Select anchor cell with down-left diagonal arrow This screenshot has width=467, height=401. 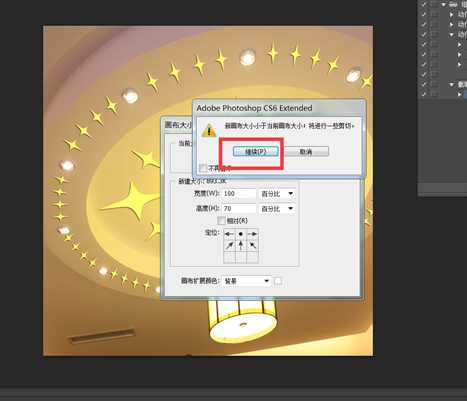click(229, 246)
